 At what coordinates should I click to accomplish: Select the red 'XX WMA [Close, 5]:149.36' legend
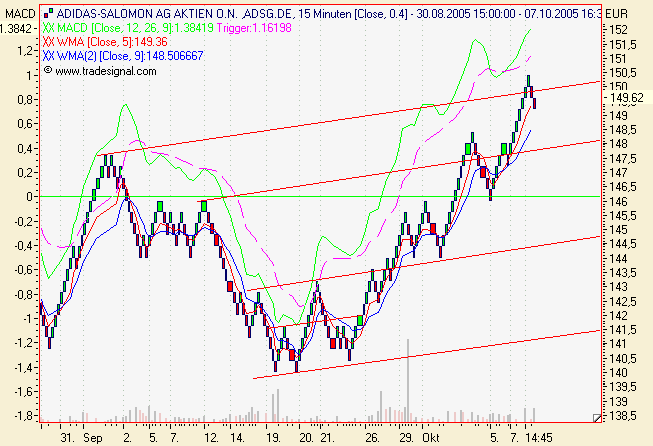[105, 42]
